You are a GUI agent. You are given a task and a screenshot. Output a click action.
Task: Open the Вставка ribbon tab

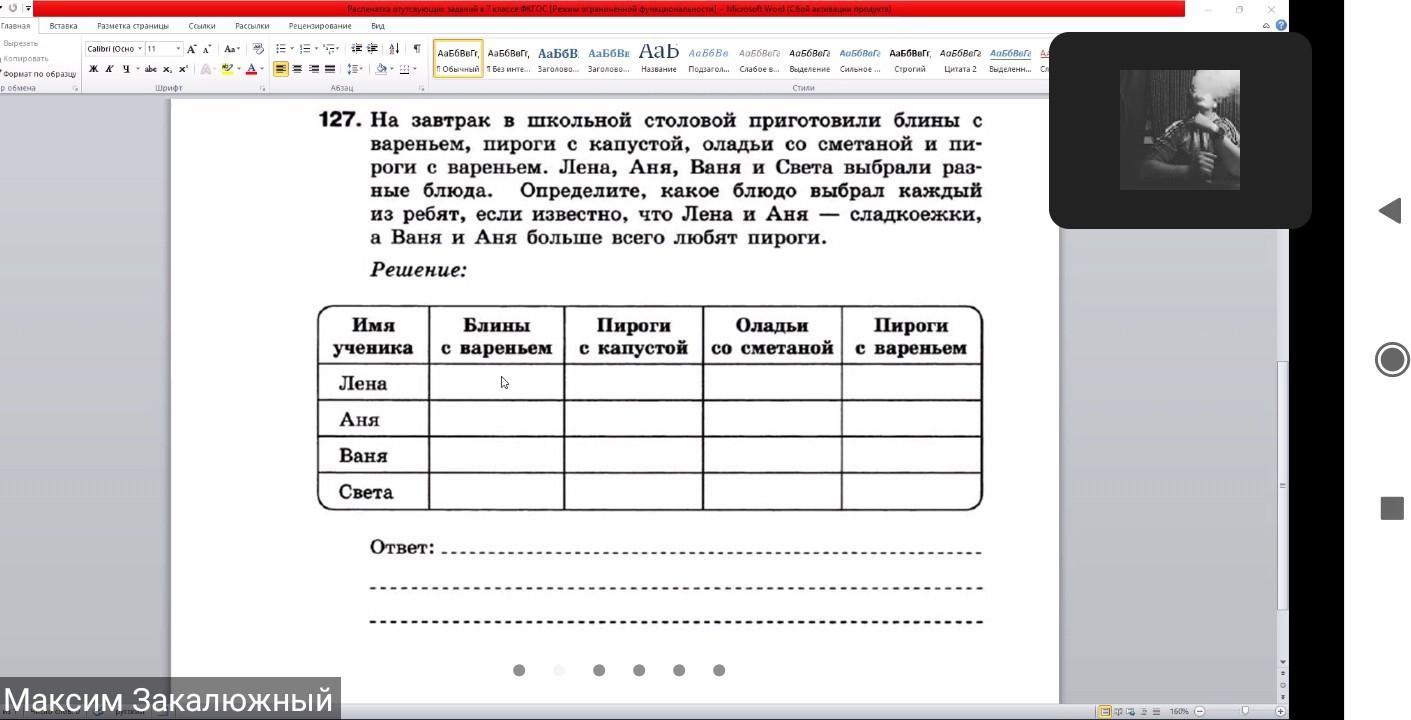tap(63, 26)
